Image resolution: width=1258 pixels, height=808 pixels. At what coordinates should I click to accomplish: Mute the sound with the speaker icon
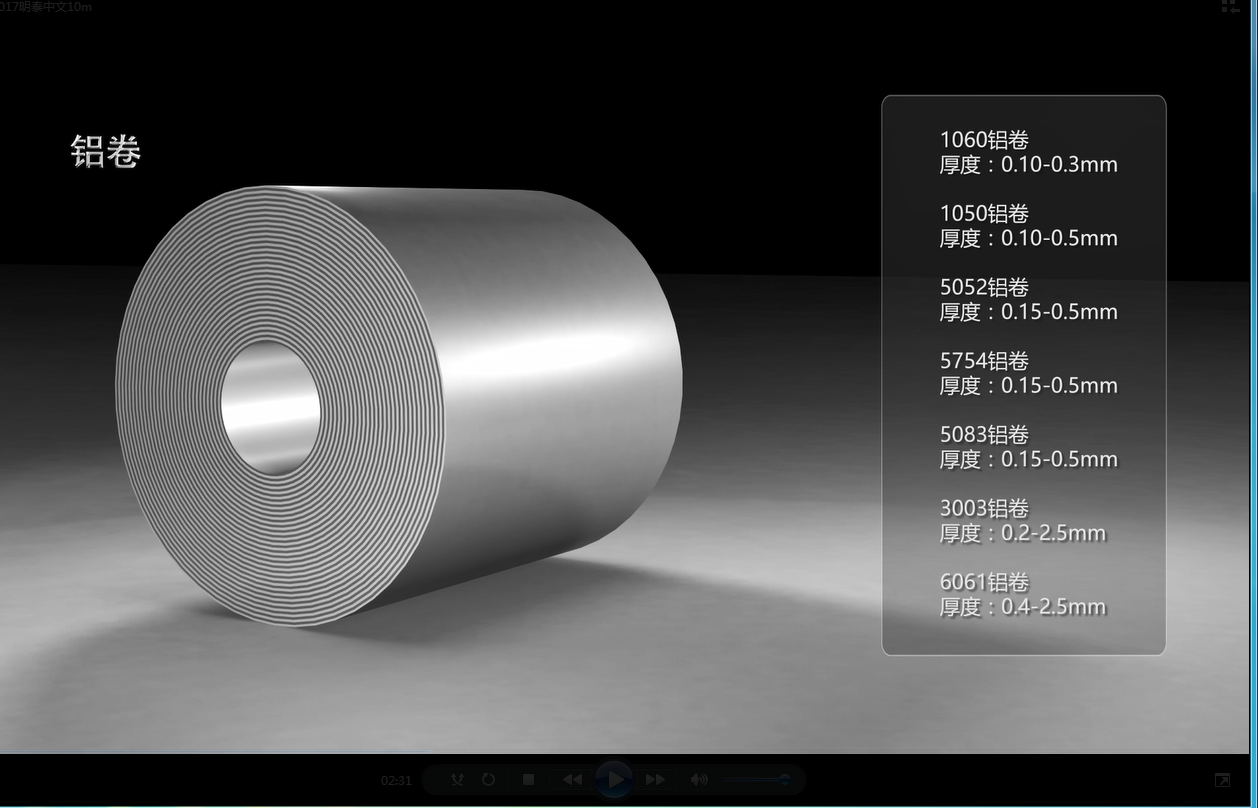coord(698,780)
